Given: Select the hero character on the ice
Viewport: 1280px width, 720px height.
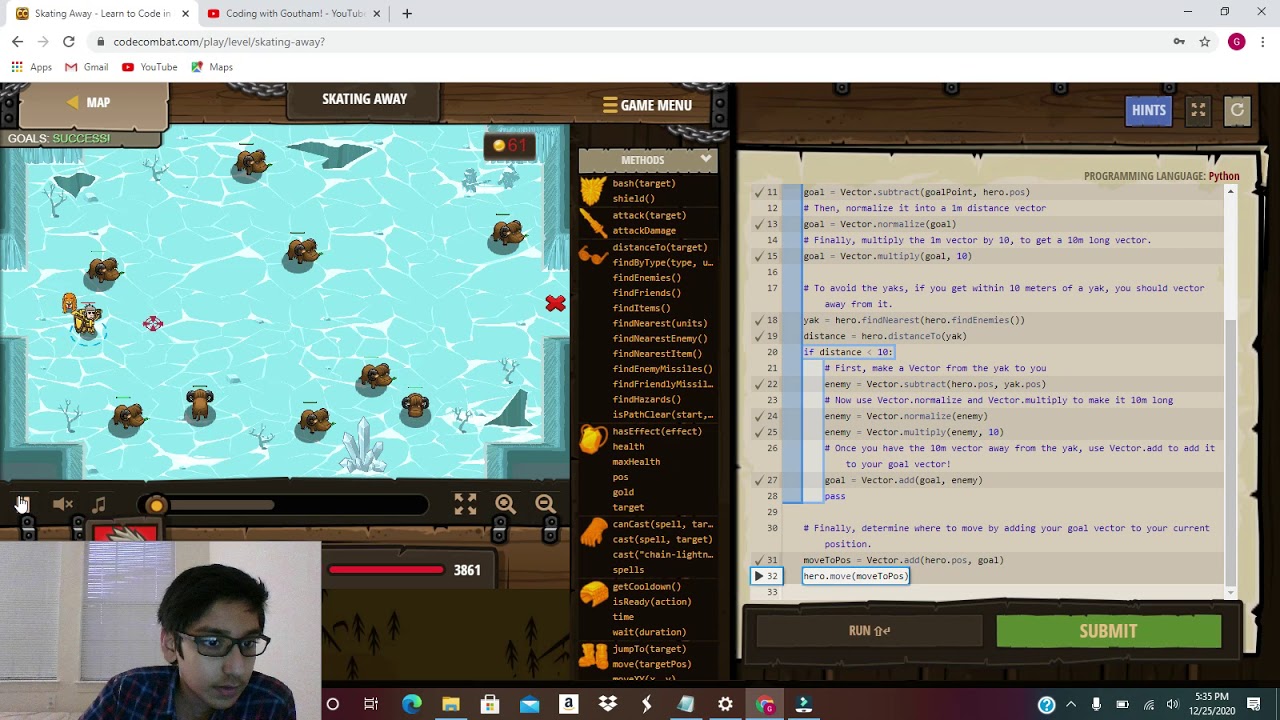Looking at the screenshot, I should tap(87, 320).
